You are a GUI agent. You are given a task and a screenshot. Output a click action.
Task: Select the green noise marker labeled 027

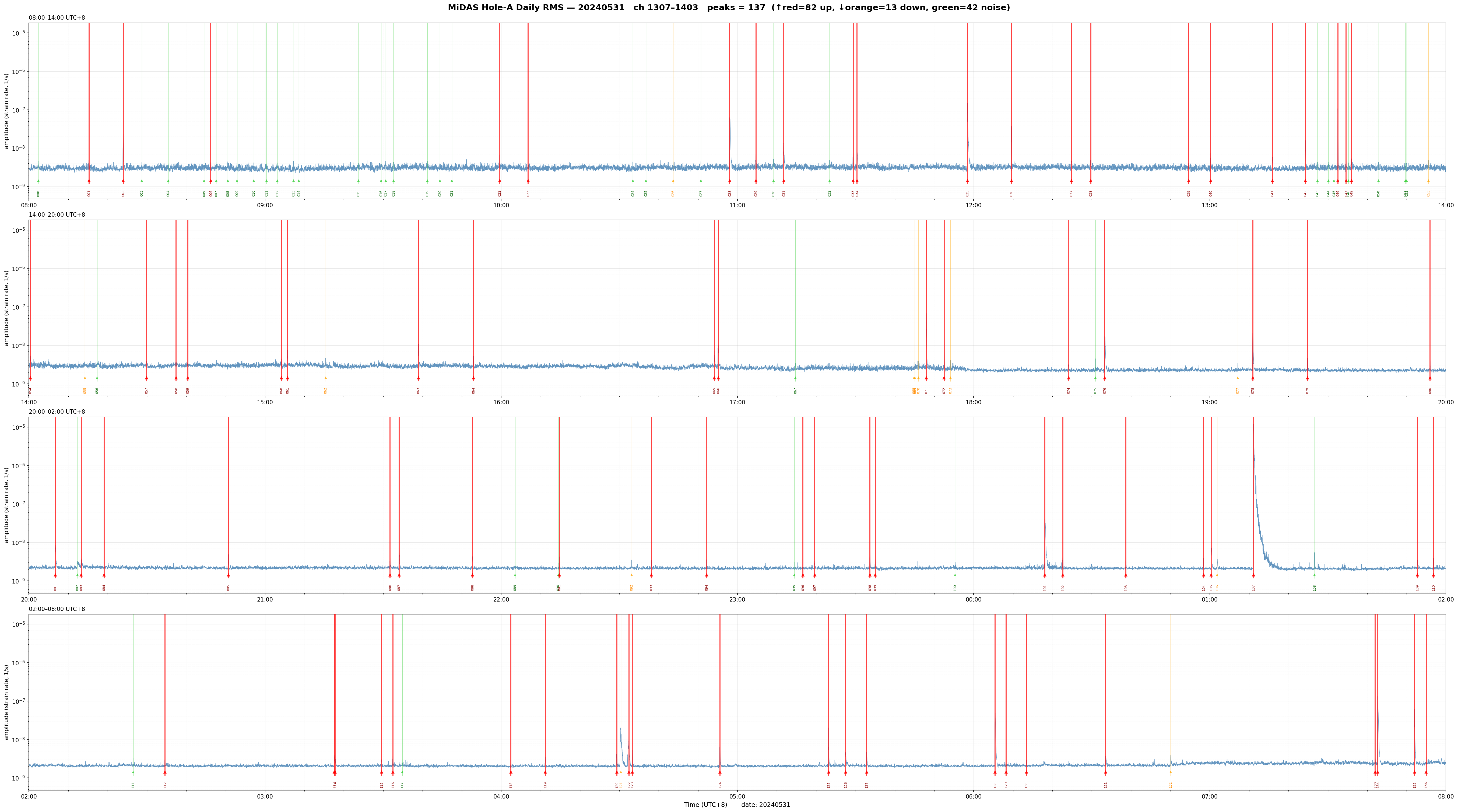[x=701, y=181]
